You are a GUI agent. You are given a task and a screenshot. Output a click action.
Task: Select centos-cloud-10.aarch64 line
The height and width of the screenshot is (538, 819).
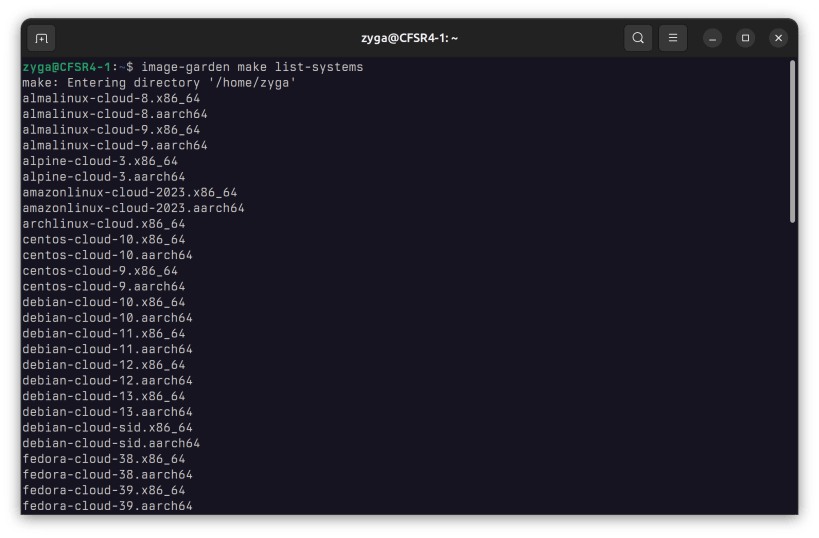coord(108,255)
